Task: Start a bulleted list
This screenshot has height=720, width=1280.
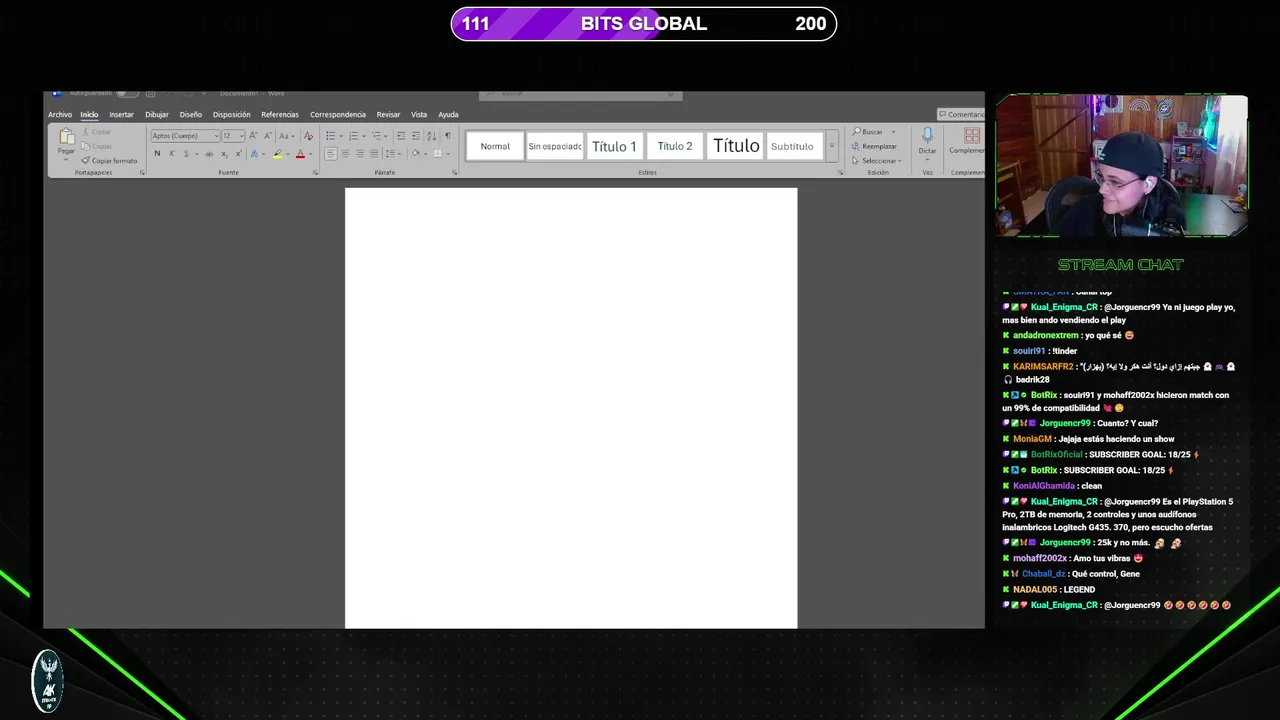Action: click(330, 135)
